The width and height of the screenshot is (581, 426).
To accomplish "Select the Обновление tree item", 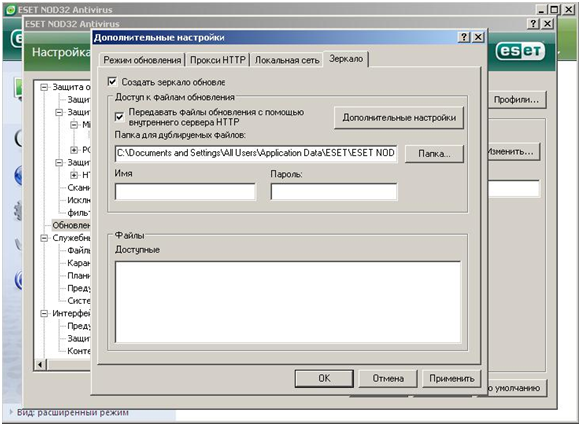I will (71, 225).
